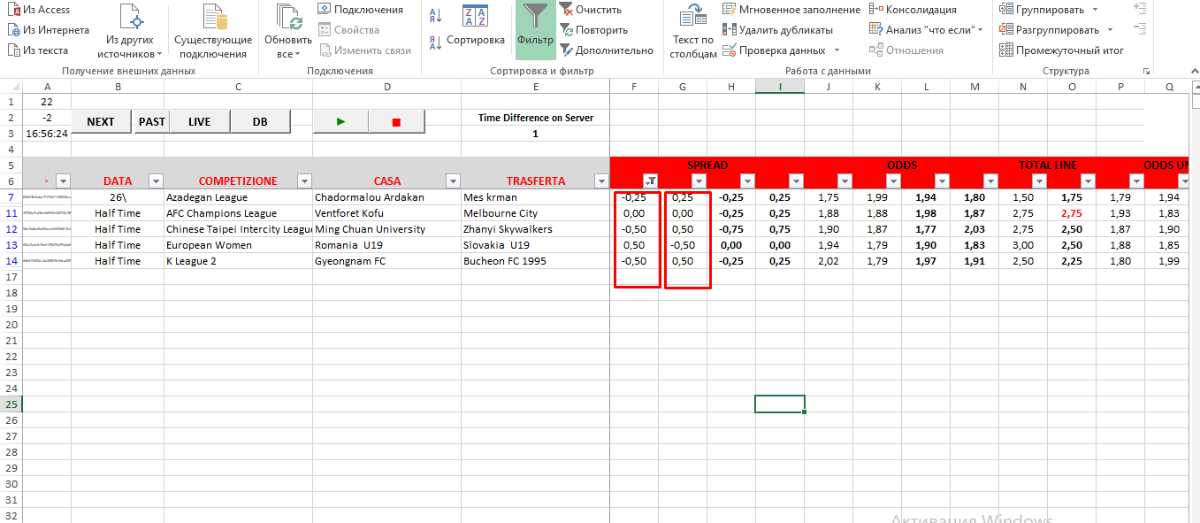Open the Анализ "что если" dropdown
This screenshot has height=523, width=1200.
click(x=929, y=30)
